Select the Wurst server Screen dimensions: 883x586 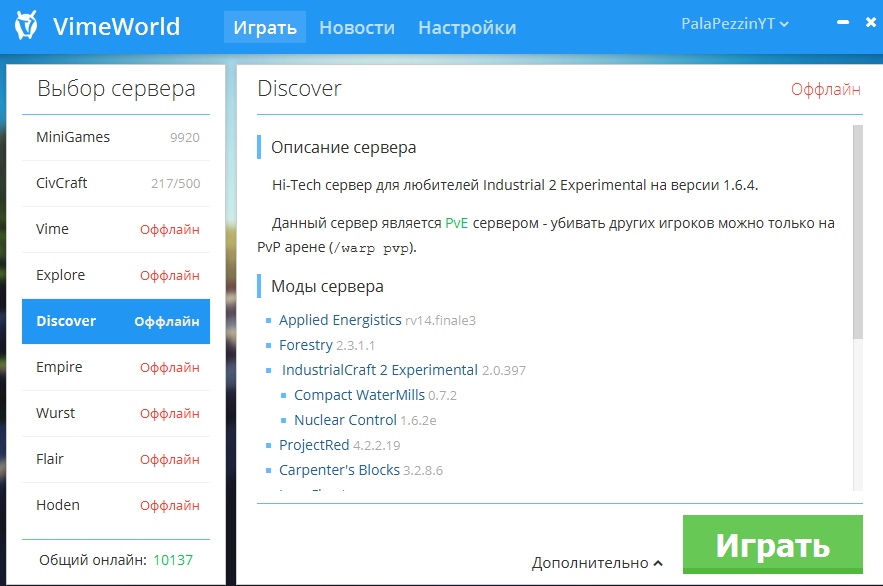click(116, 413)
